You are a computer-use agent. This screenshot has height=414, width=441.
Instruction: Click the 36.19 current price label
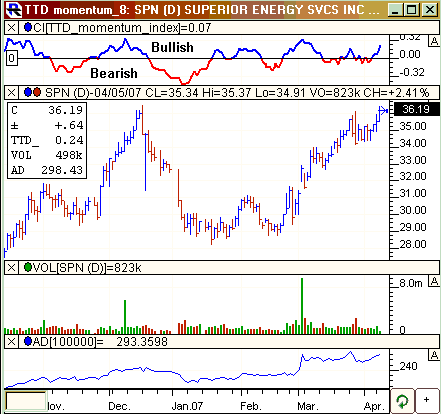click(x=416, y=109)
